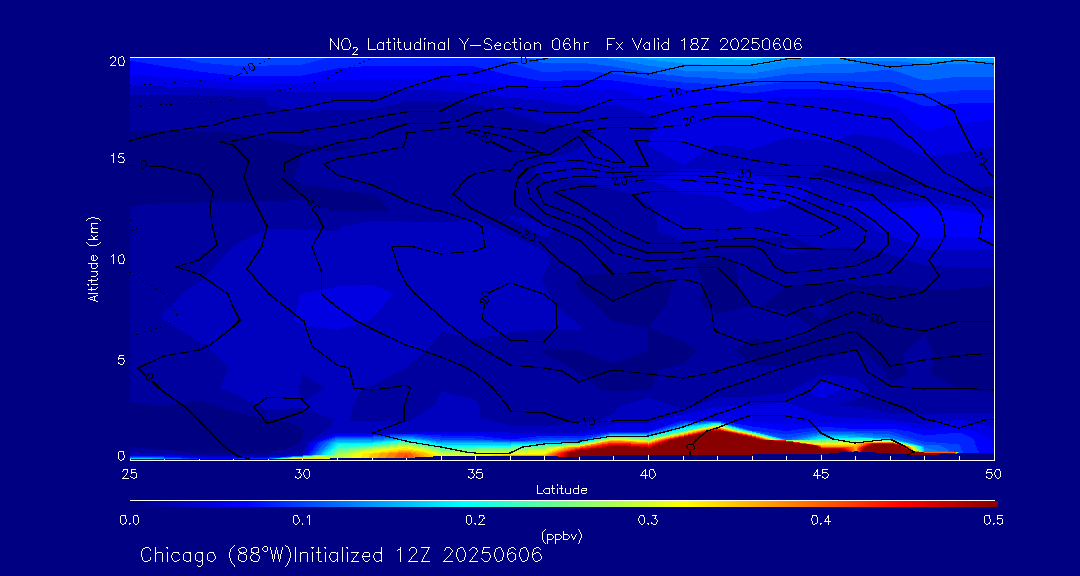
Task: Click latitude tick label 30
Action: (302, 474)
